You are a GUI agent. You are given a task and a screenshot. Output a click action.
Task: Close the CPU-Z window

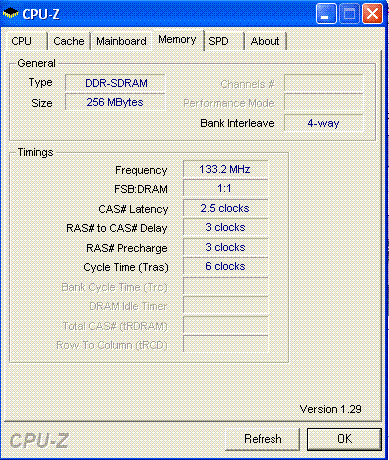(x=372, y=14)
